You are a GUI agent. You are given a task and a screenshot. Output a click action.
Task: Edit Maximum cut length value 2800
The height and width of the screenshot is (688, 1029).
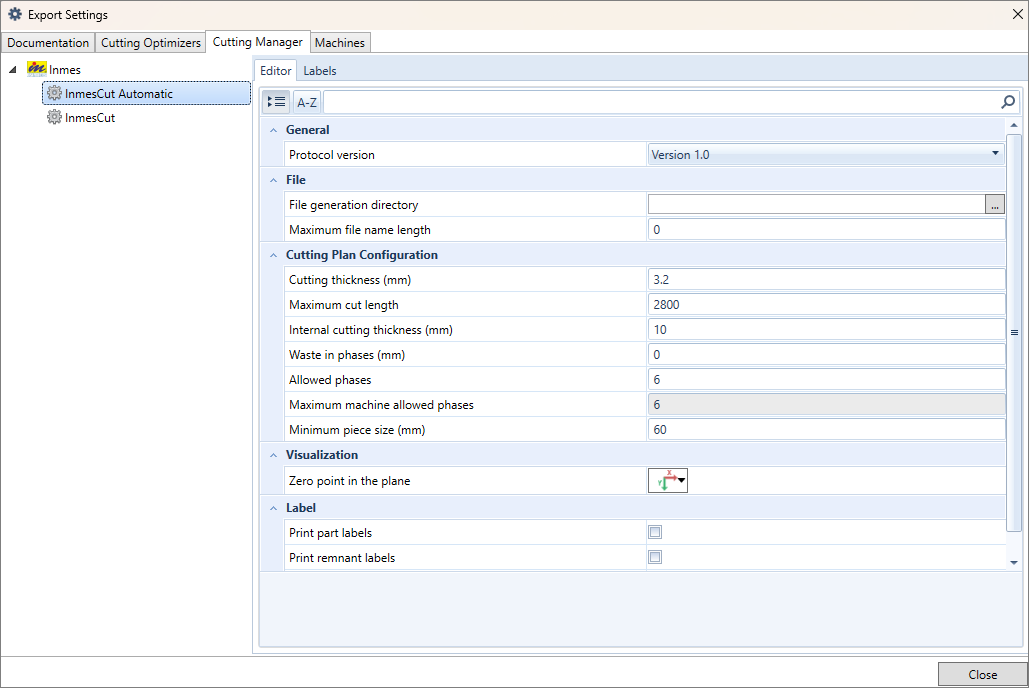pyautogui.click(x=826, y=305)
